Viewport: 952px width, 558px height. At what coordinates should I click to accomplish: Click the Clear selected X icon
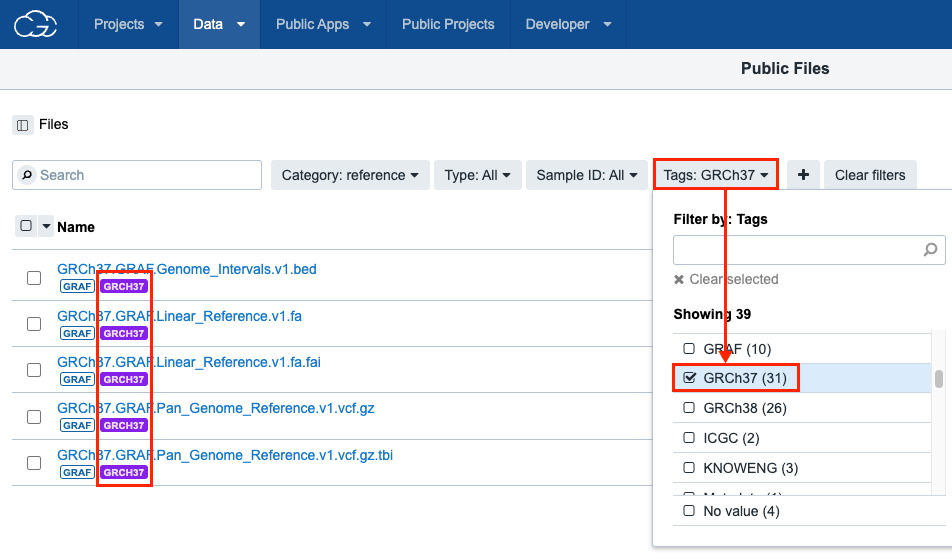click(679, 279)
